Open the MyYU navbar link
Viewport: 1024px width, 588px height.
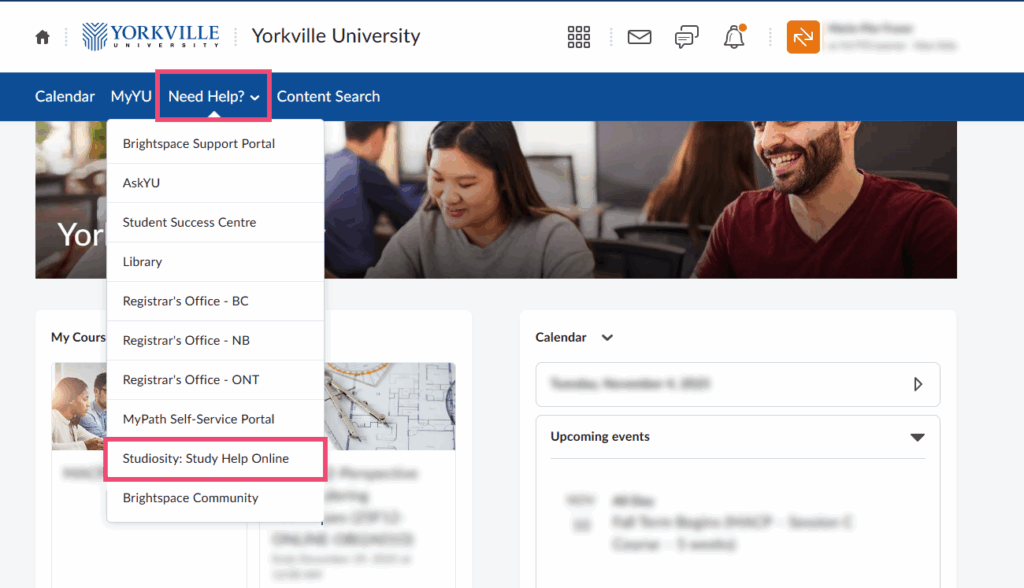coord(131,97)
